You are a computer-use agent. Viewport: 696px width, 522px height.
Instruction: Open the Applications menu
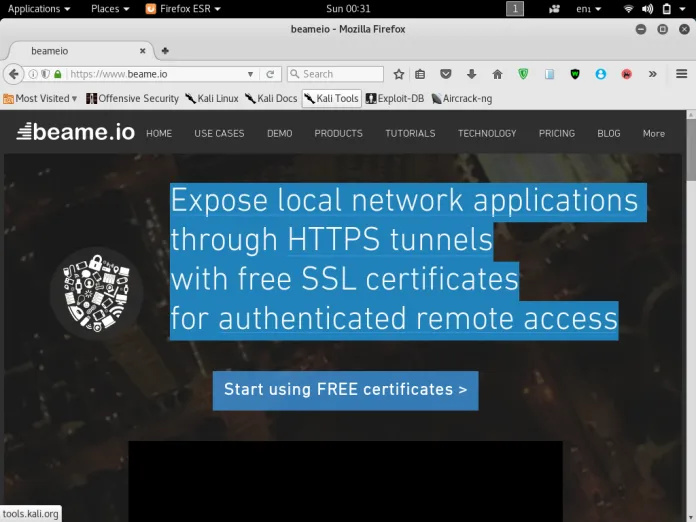click(38, 9)
